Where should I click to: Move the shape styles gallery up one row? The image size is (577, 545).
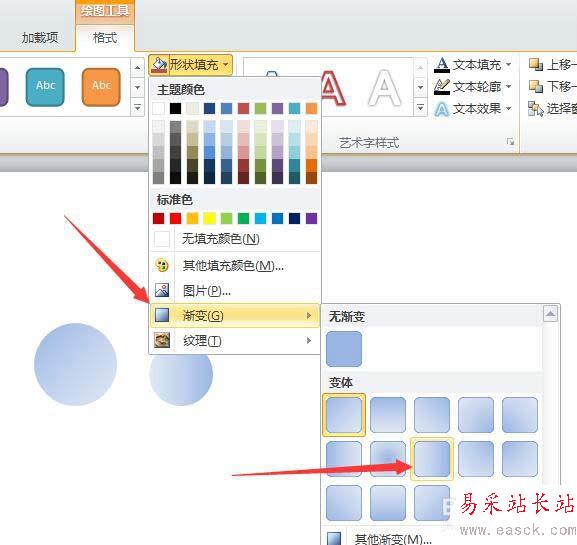pyautogui.click(x=137, y=68)
